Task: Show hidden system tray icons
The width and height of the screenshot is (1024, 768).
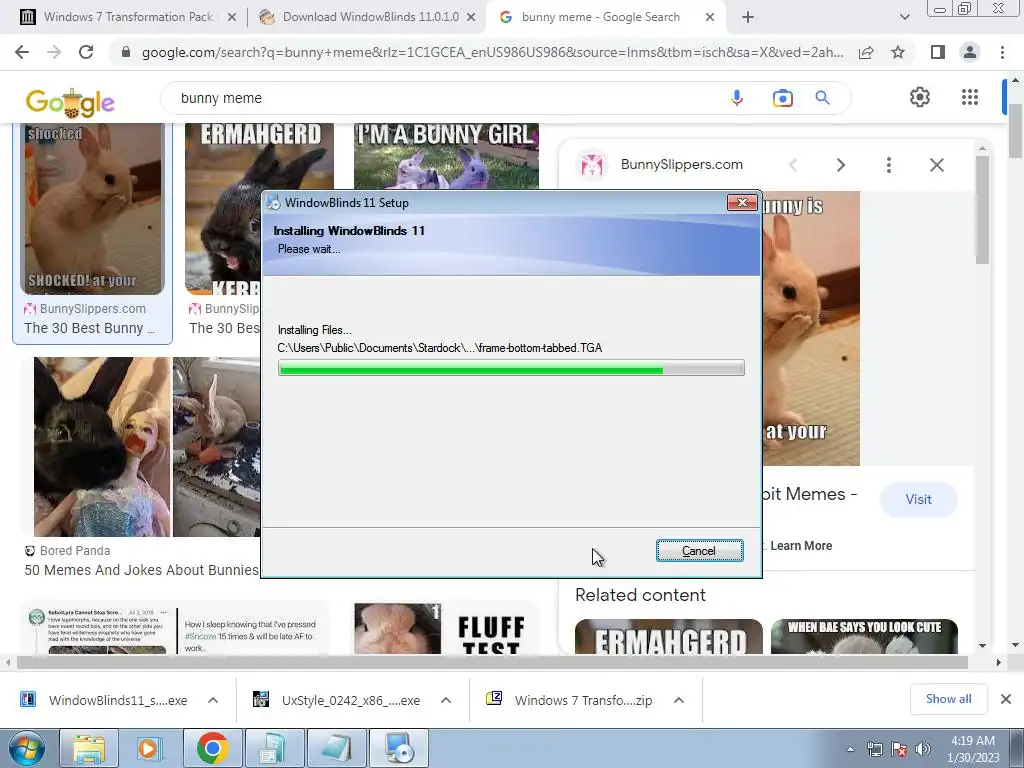Action: pyautogui.click(x=850, y=749)
